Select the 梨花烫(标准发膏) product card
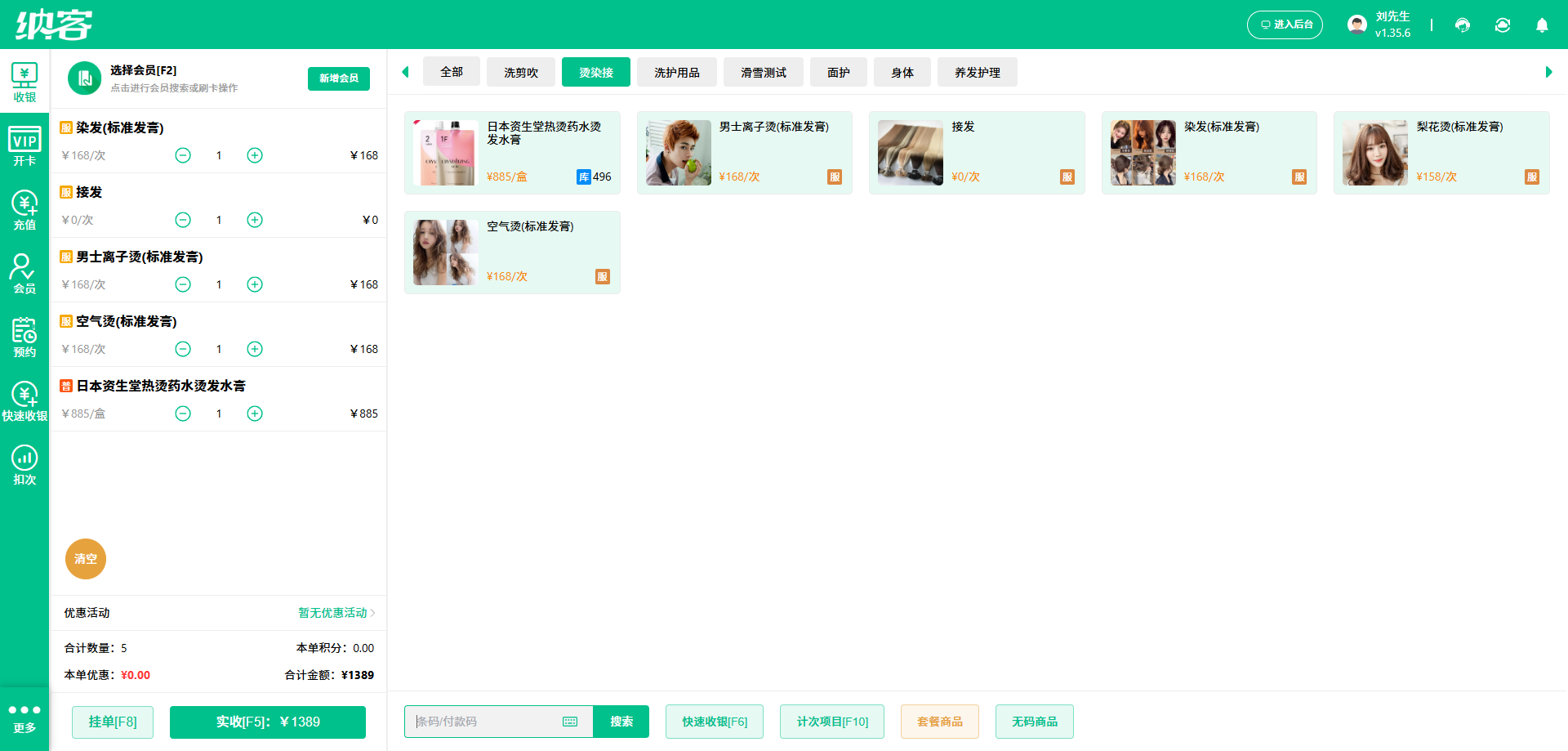Screen dimensions: 1568x751 [x=1441, y=153]
